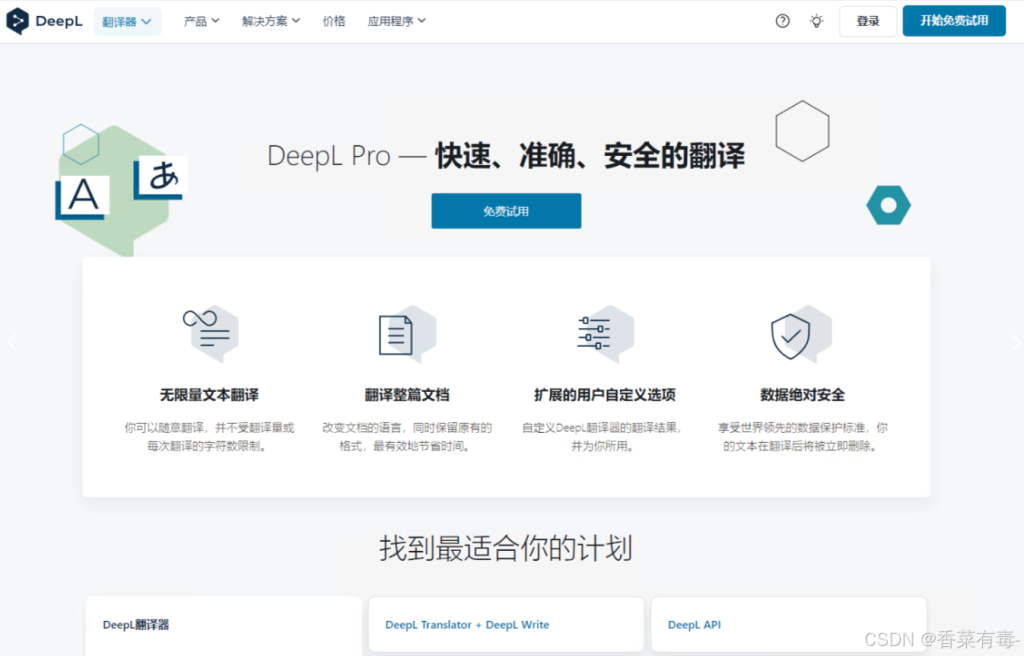1024x656 pixels.
Task: Click the right carousel arrow
Action: 1015,342
